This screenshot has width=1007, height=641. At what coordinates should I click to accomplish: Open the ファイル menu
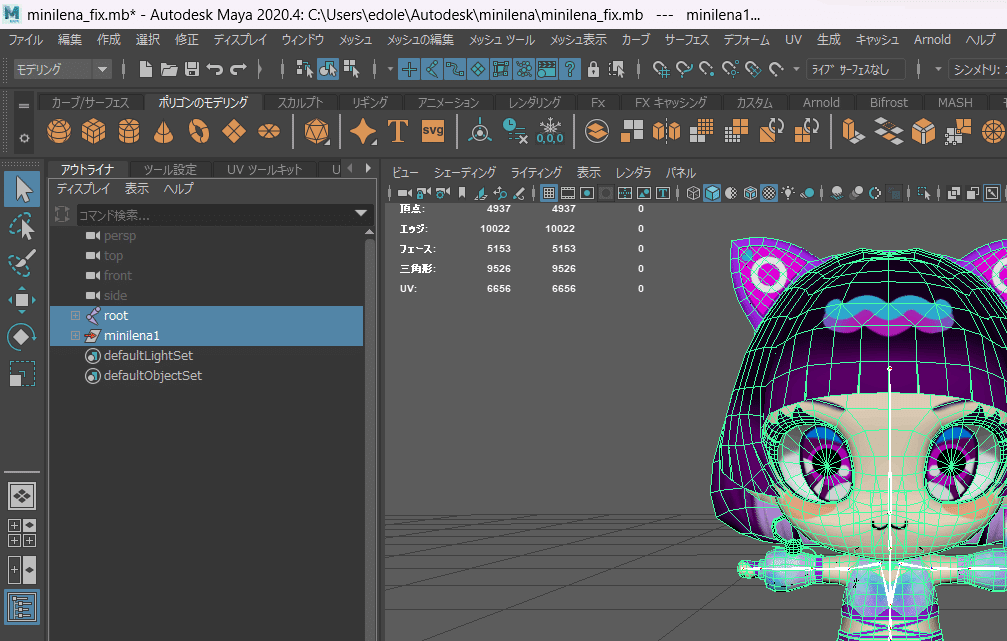[26, 40]
